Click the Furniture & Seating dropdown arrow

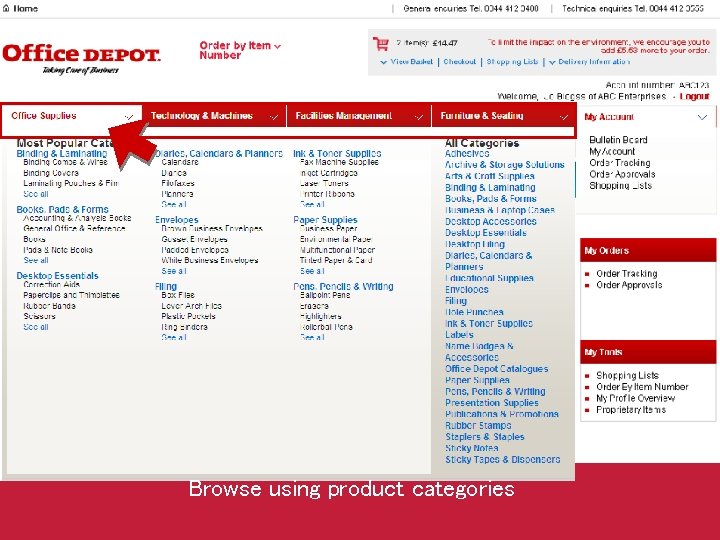pyautogui.click(x=564, y=117)
